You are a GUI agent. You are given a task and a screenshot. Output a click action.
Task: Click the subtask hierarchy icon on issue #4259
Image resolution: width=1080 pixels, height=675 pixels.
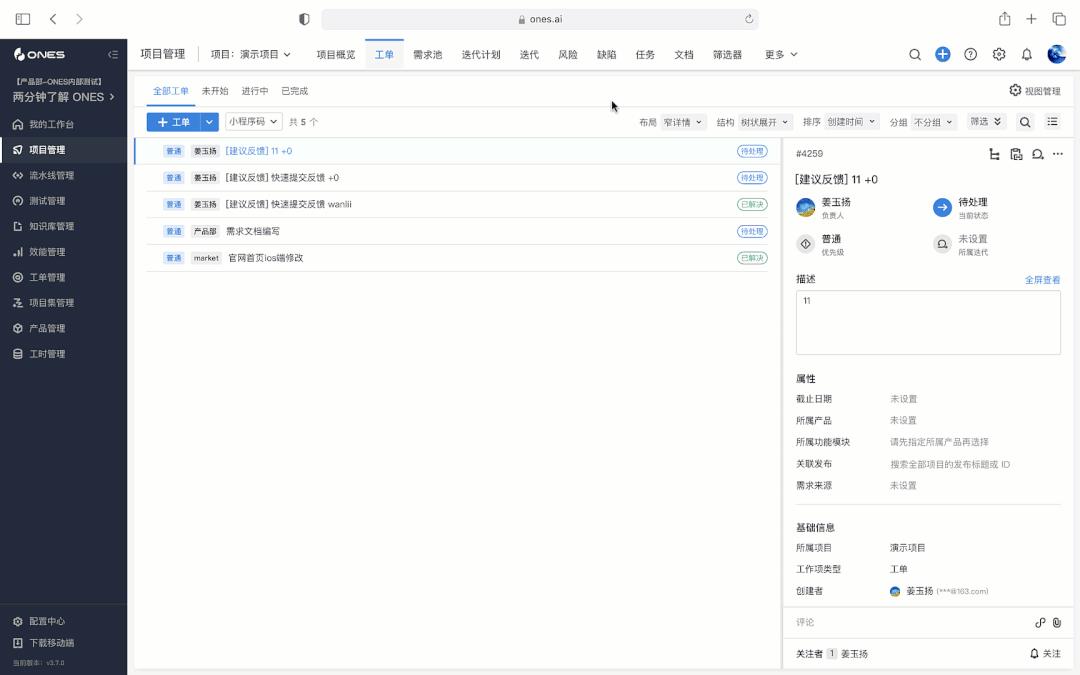[x=994, y=153]
